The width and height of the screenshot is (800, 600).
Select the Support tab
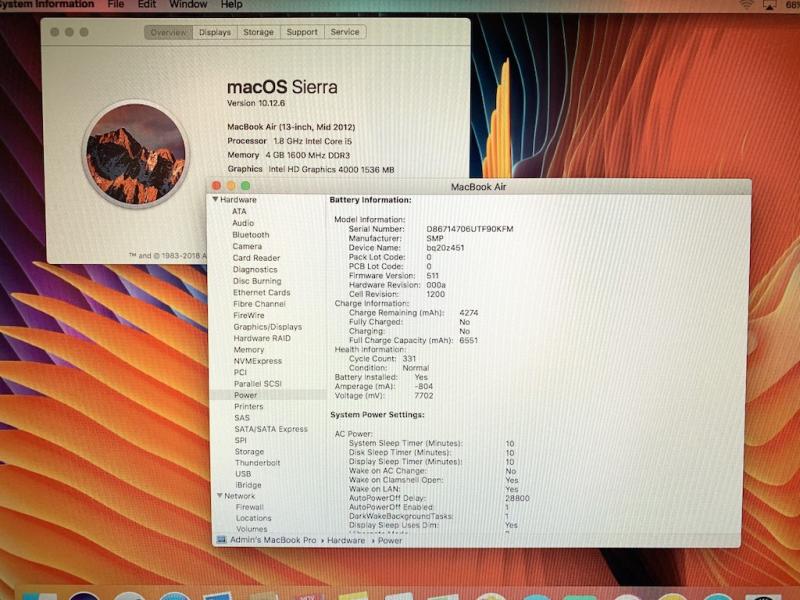point(302,32)
